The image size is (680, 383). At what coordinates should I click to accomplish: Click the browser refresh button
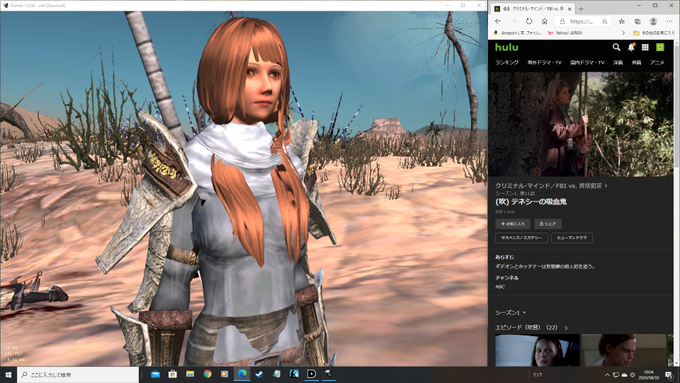[529, 21]
